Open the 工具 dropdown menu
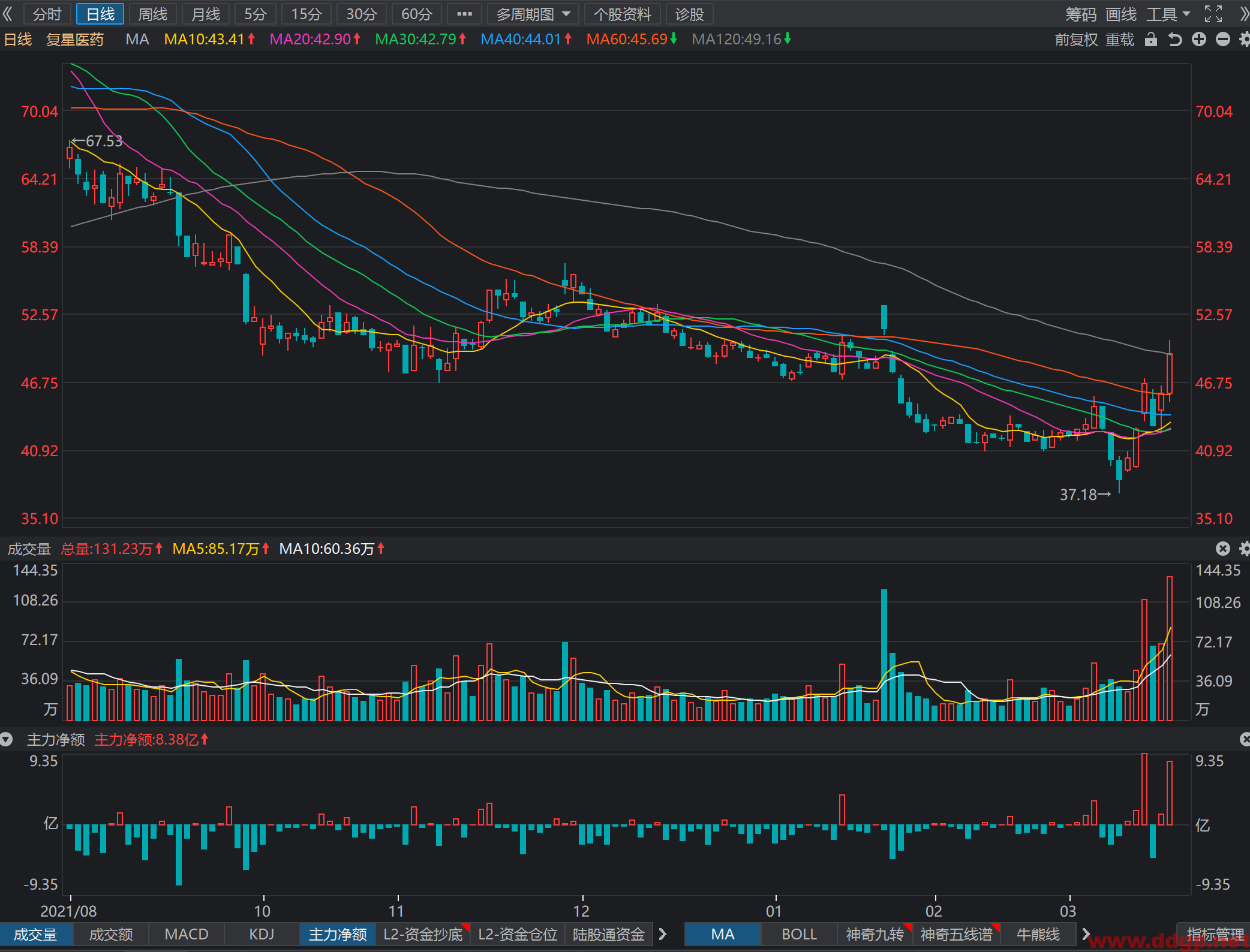 (1168, 14)
